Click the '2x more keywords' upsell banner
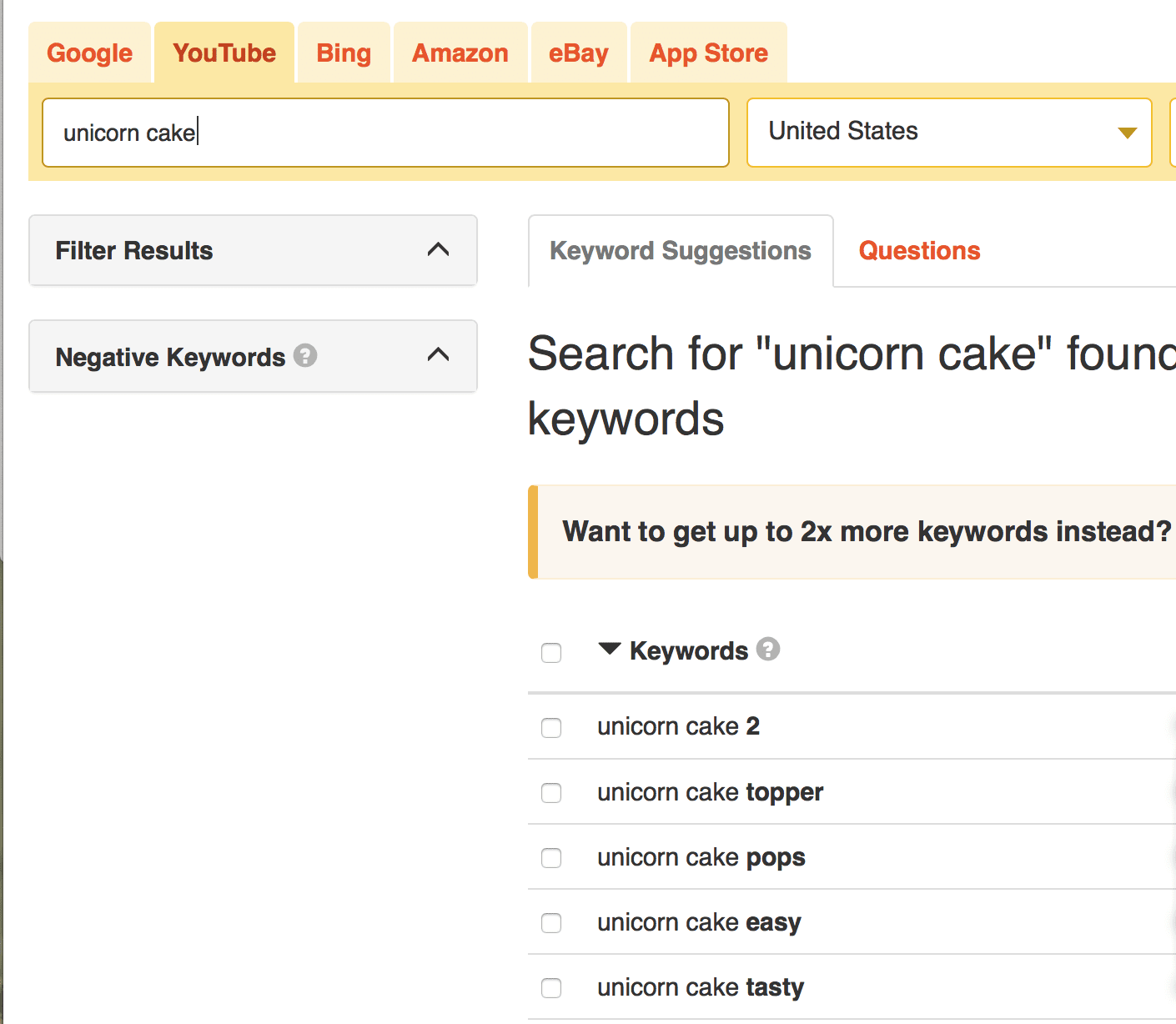 tap(852, 532)
